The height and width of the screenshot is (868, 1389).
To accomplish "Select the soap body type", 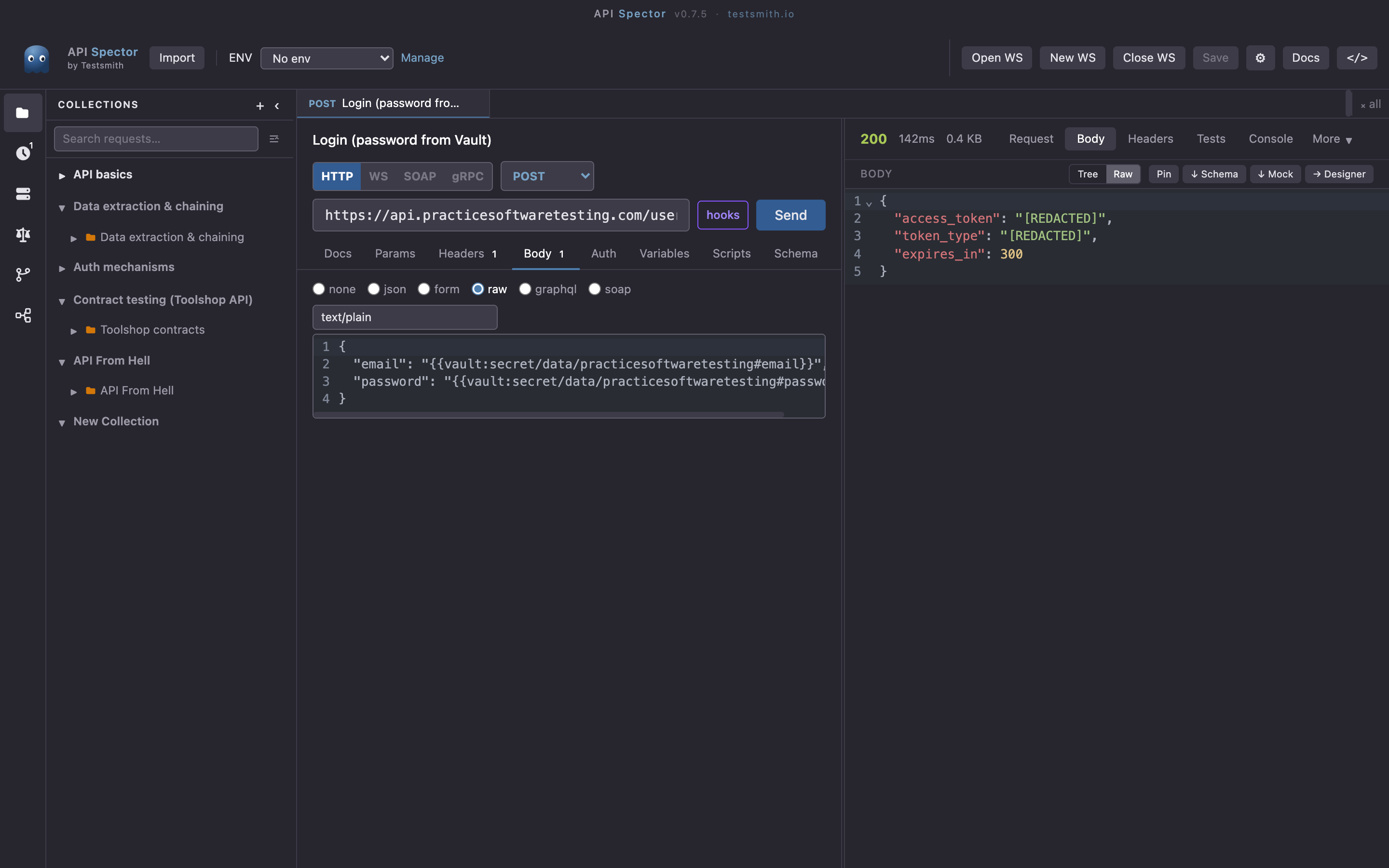I will click(595, 289).
